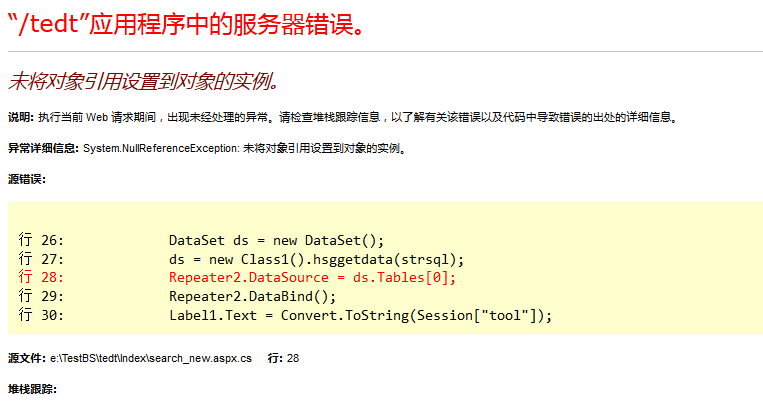The width and height of the screenshot is (763, 407).
Task: Click the search_new.aspx.cs file path
Action: click(151, 359)
